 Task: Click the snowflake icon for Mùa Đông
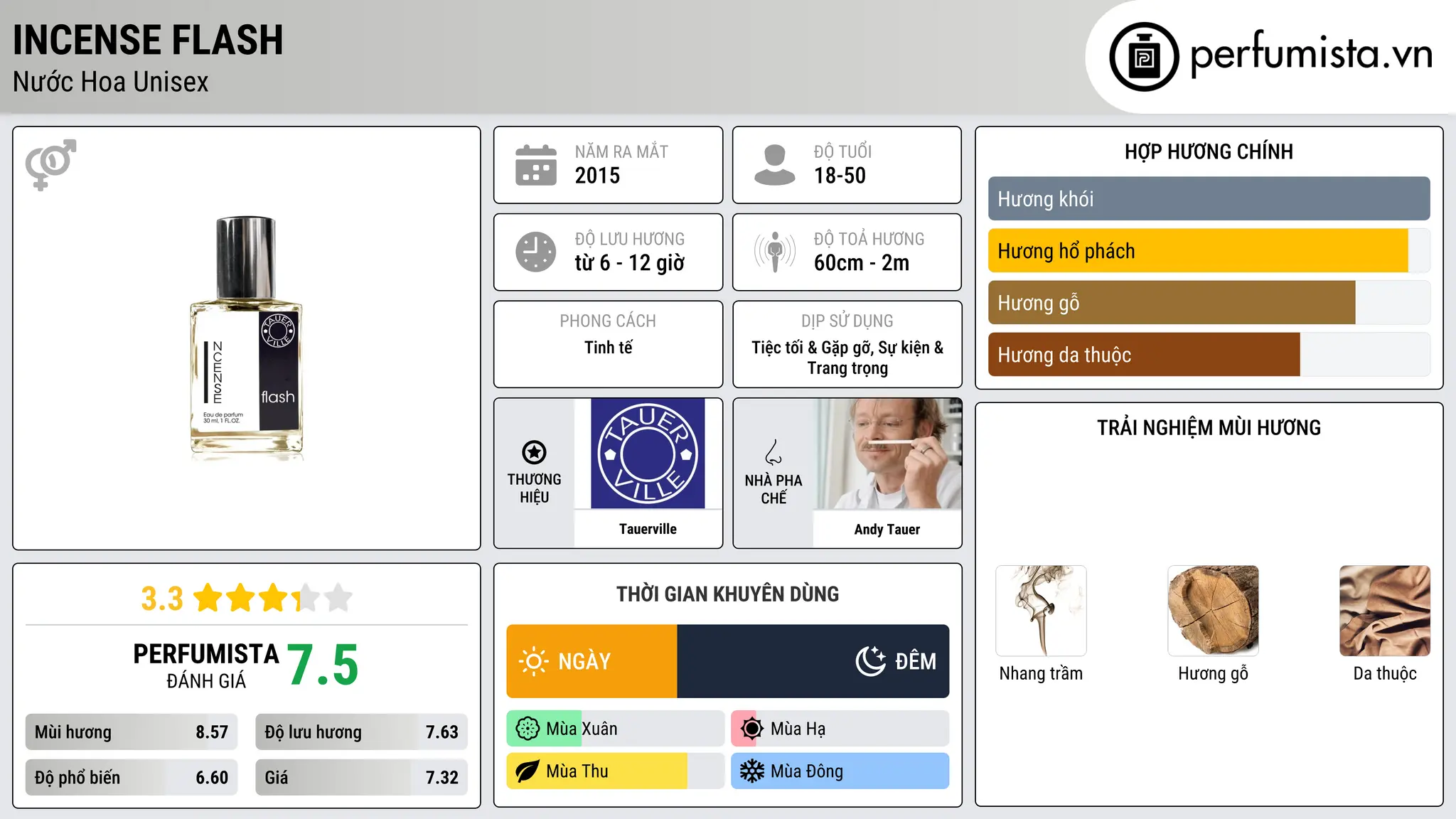752,771
